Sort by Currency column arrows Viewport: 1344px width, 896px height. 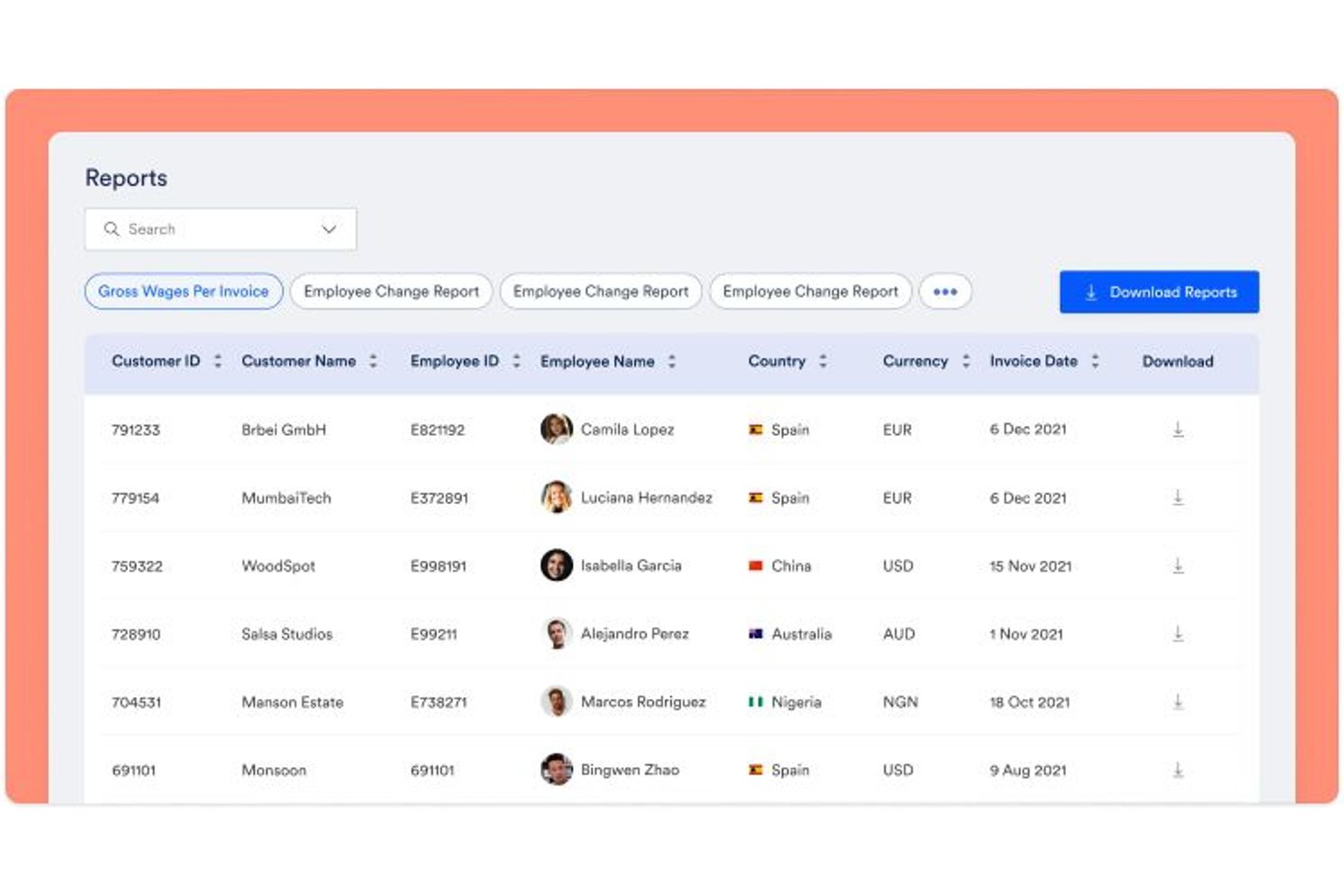[x=965, y=360]
